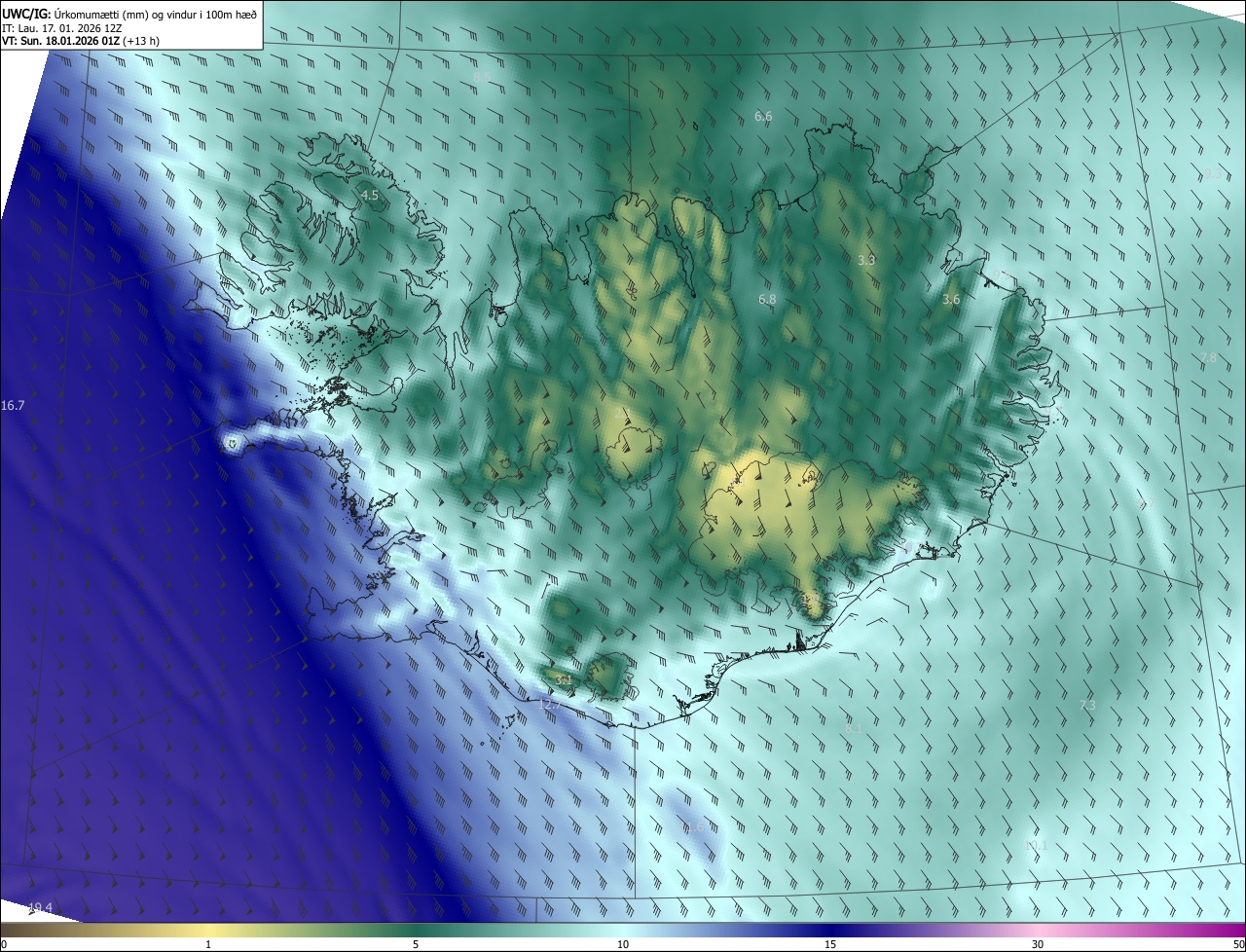
Task: Click the 12.7 value on the south coast
Action: click(x=549, y=704)
